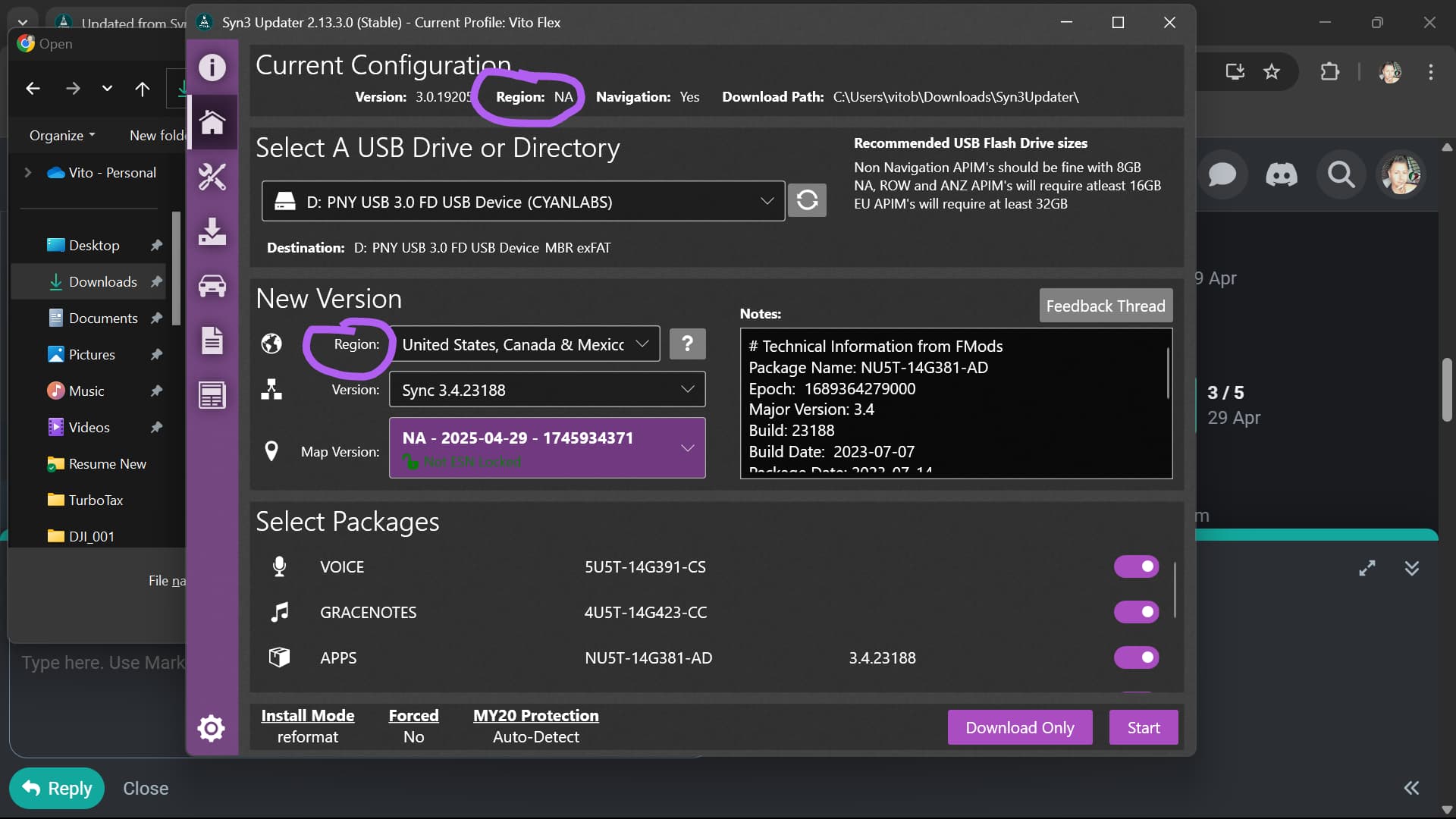Click the install app icon in address bar

pyautogui.click(x=1235, y=72)
